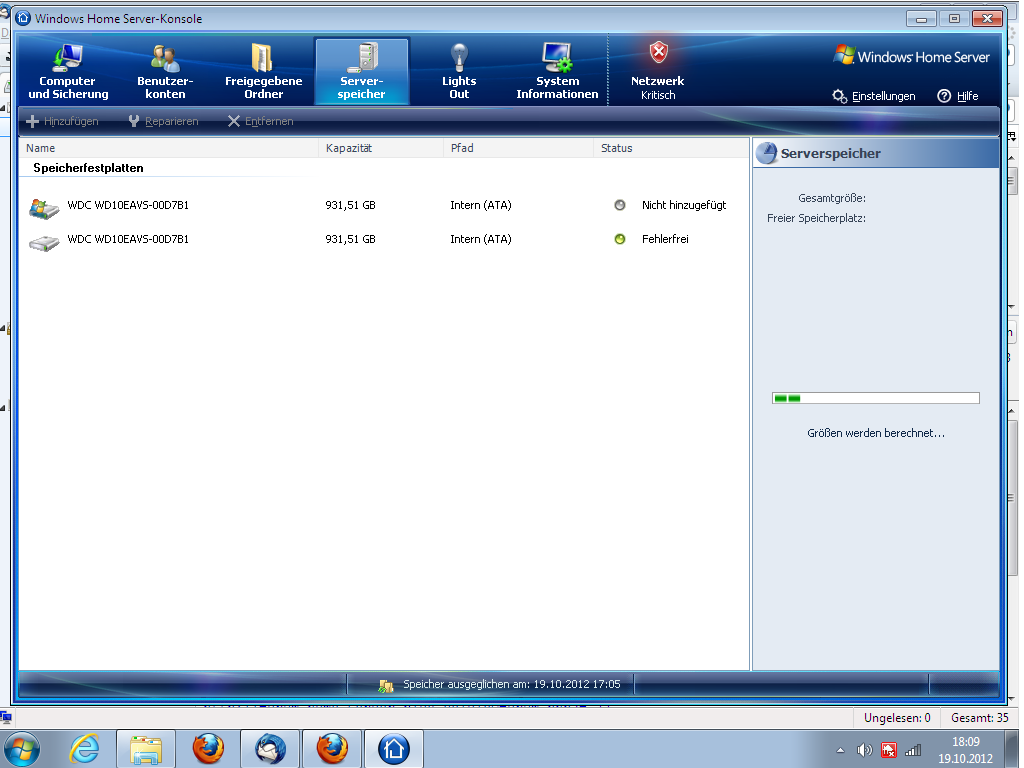The height and width of the screenshot is (768, 1024).
Task: Open Windows Explorer from taskbar
Action: (146, 749)
